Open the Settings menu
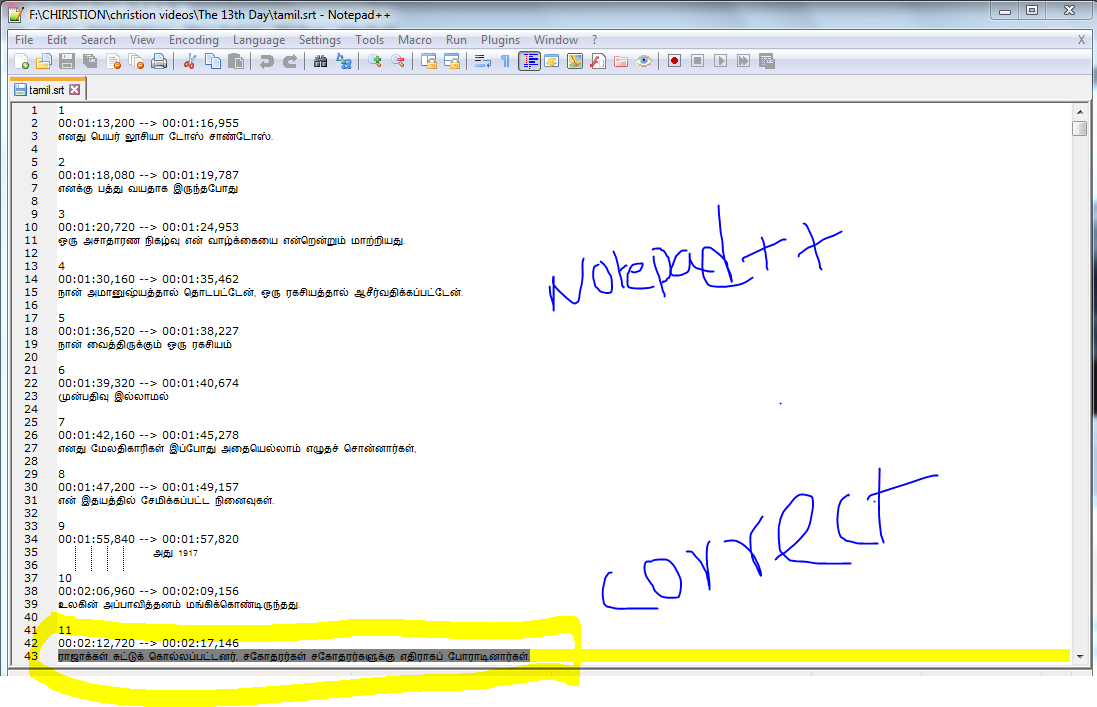 click(320, 40)
